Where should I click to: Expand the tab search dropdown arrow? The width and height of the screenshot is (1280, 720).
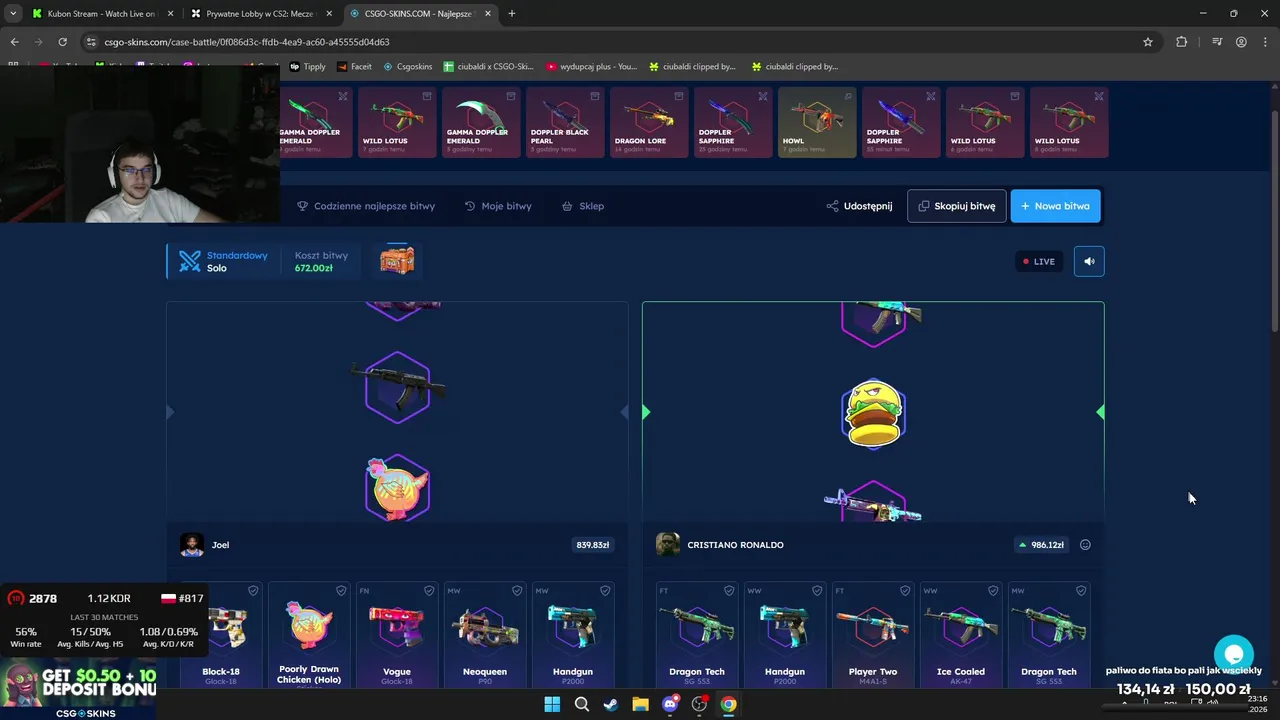(12, 14)
